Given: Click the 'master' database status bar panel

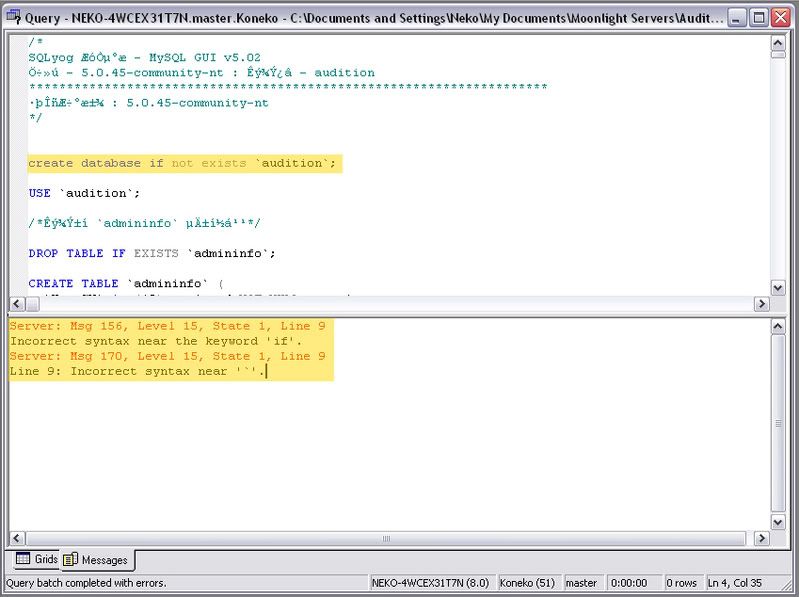Looking at the screenshot, I should click(581, 583).
